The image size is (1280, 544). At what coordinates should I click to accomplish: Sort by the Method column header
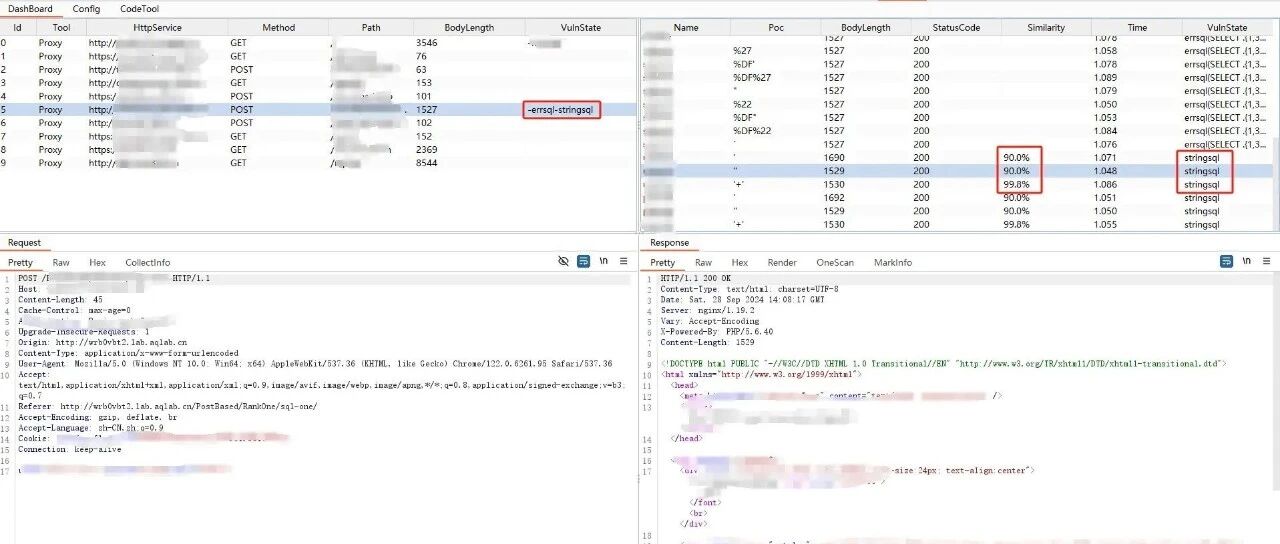(x=278, y=28)
